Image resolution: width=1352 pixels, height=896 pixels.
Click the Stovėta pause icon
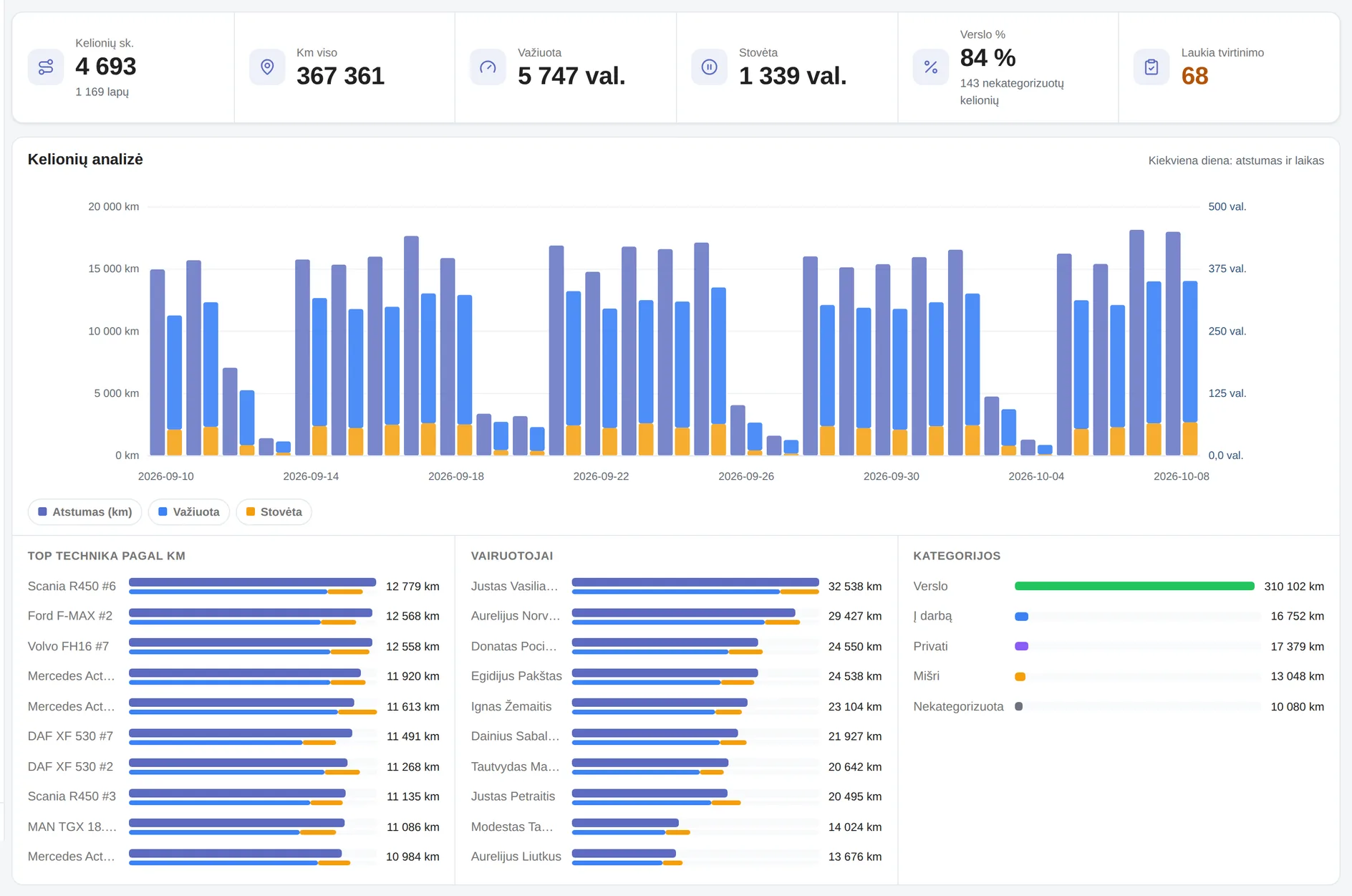[x=709, y=67]
